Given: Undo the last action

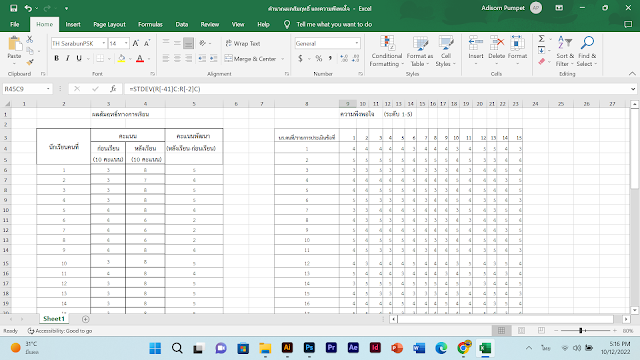Looking at the screenshot, I should [x=28, y=8].
